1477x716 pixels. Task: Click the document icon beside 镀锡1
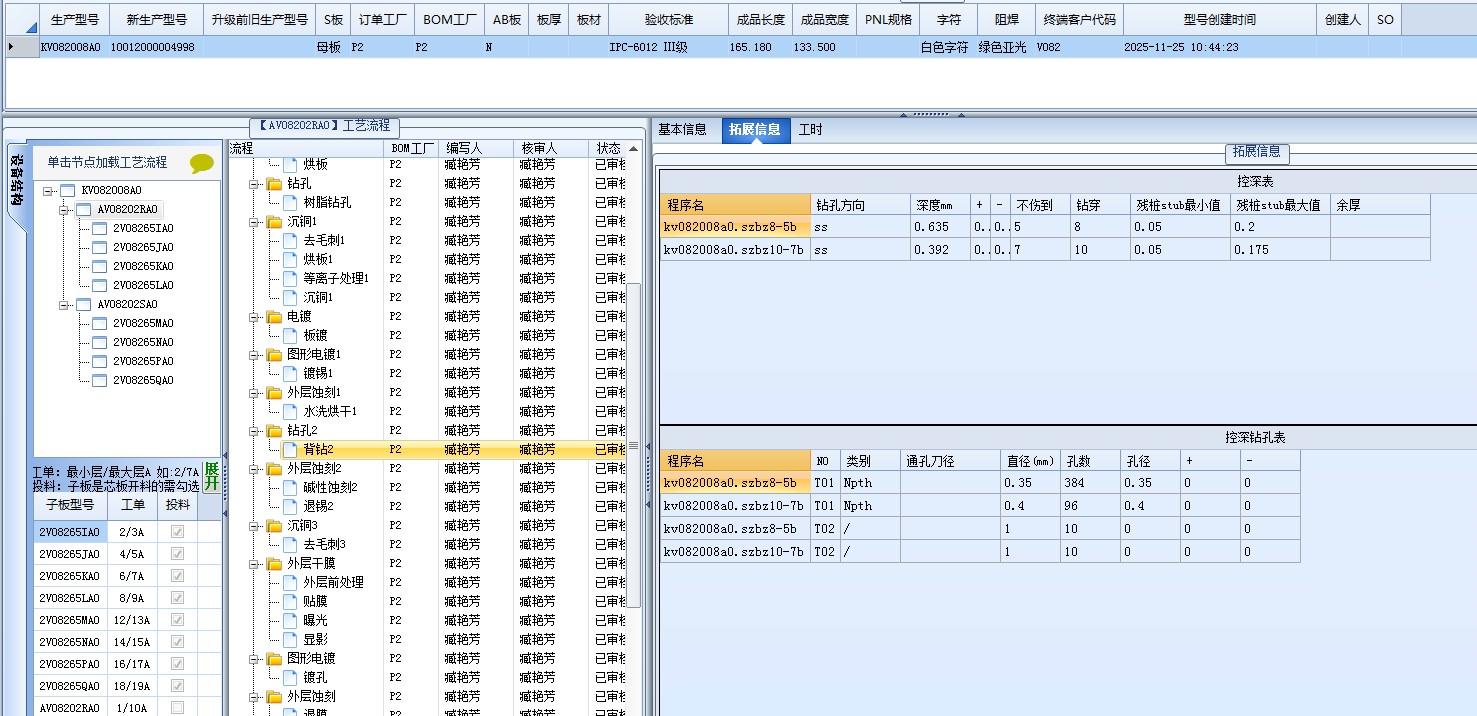point(290,374)
